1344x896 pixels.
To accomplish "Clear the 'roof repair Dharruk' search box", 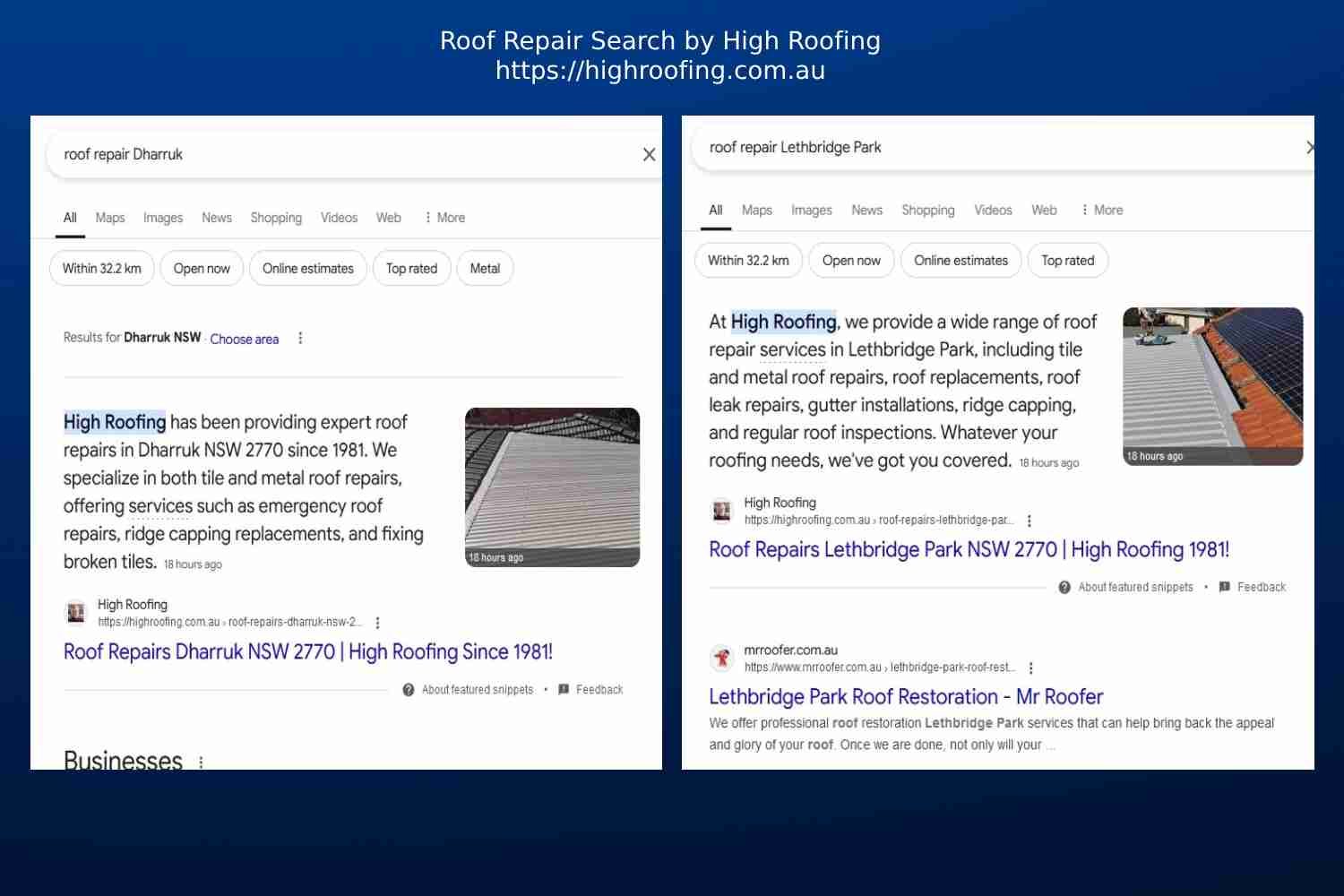I will [x=650, y=155].
